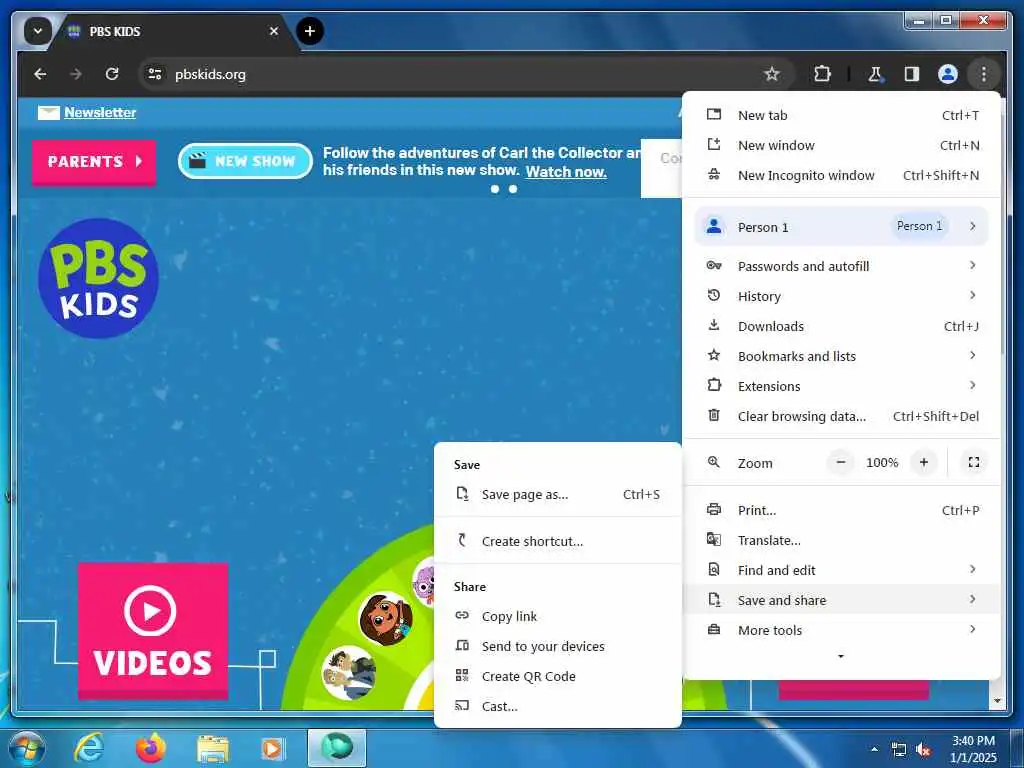
Task: Select first banner carousel dot
Action: pos(495,189)
